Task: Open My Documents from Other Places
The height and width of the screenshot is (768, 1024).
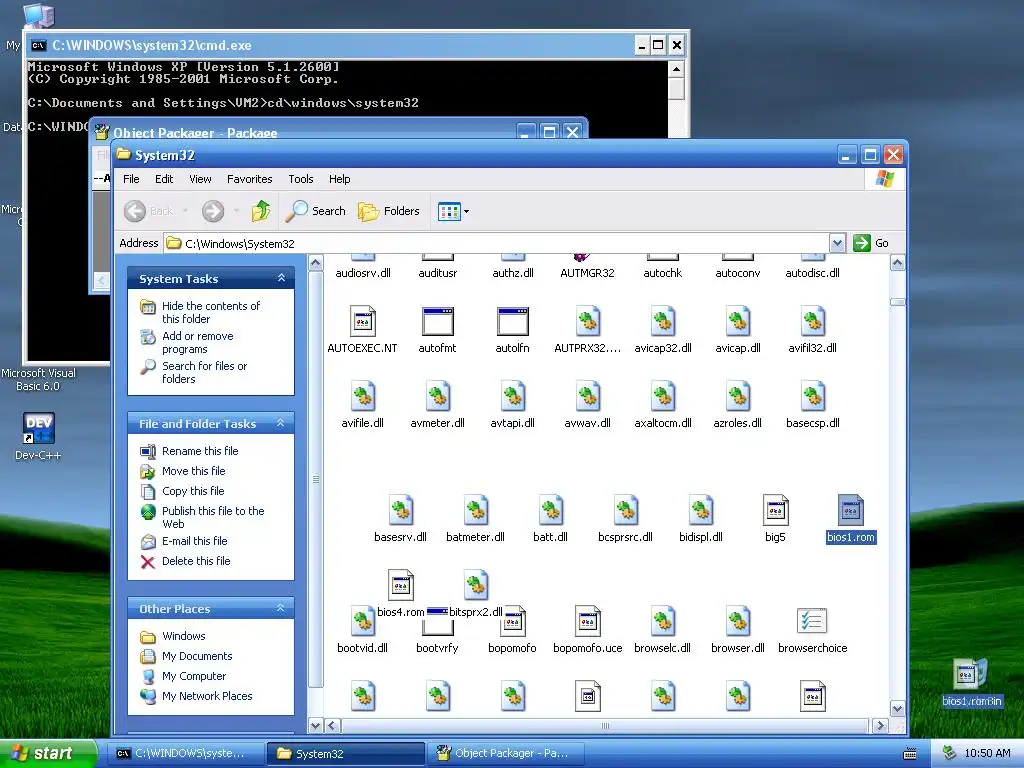Action: click(x=197, y=656)
